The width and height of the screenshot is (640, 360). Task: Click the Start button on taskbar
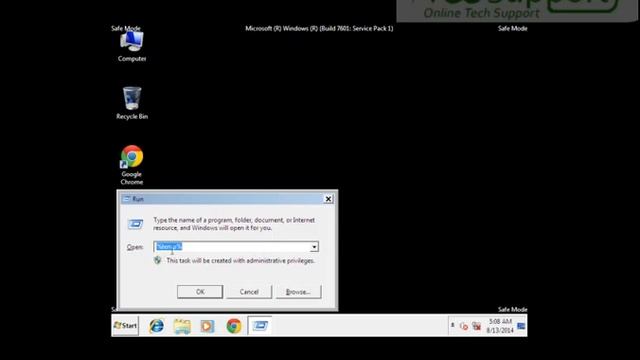(x=125, y=326)
